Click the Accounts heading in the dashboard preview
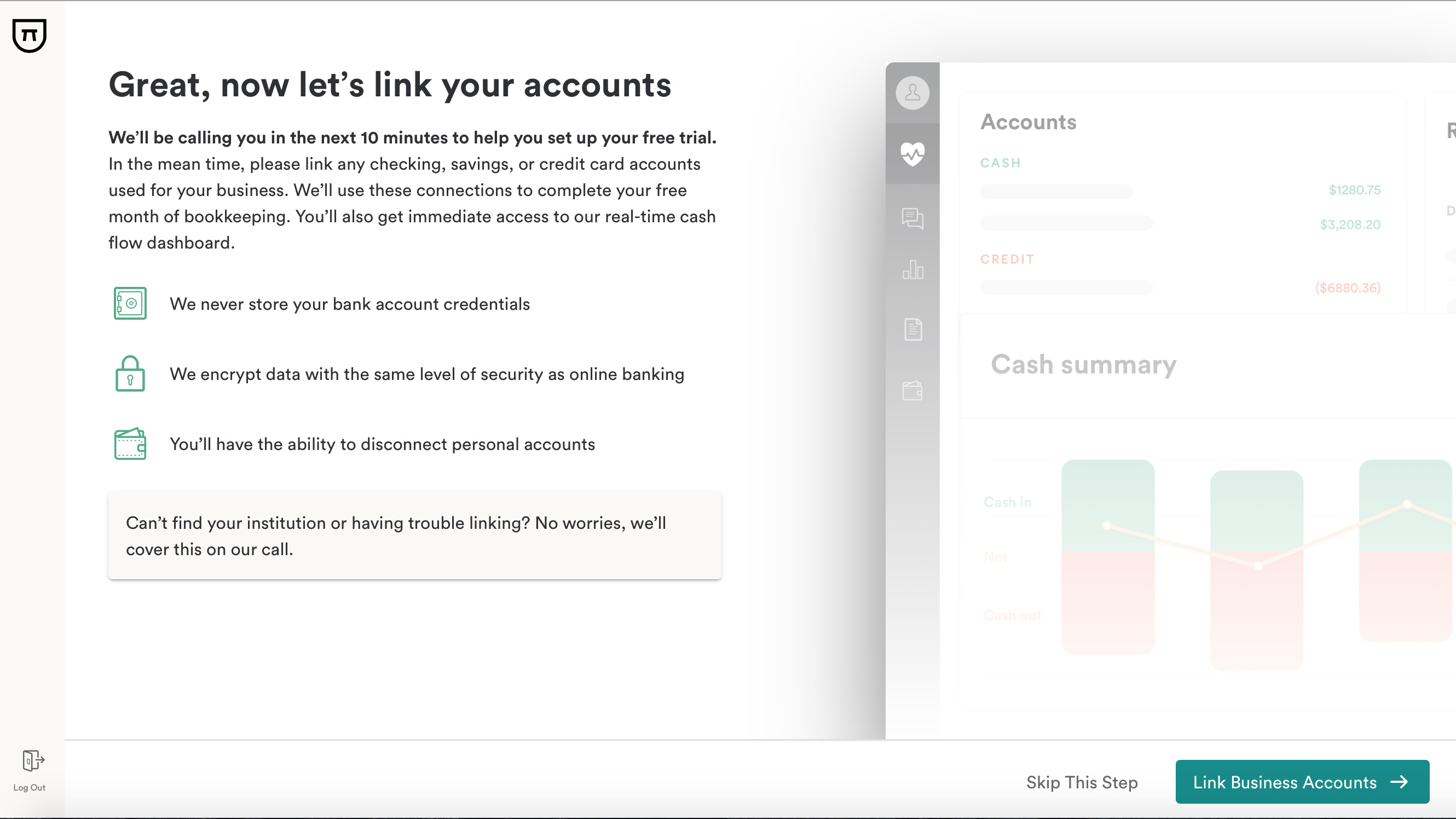 click(1028, 122)
